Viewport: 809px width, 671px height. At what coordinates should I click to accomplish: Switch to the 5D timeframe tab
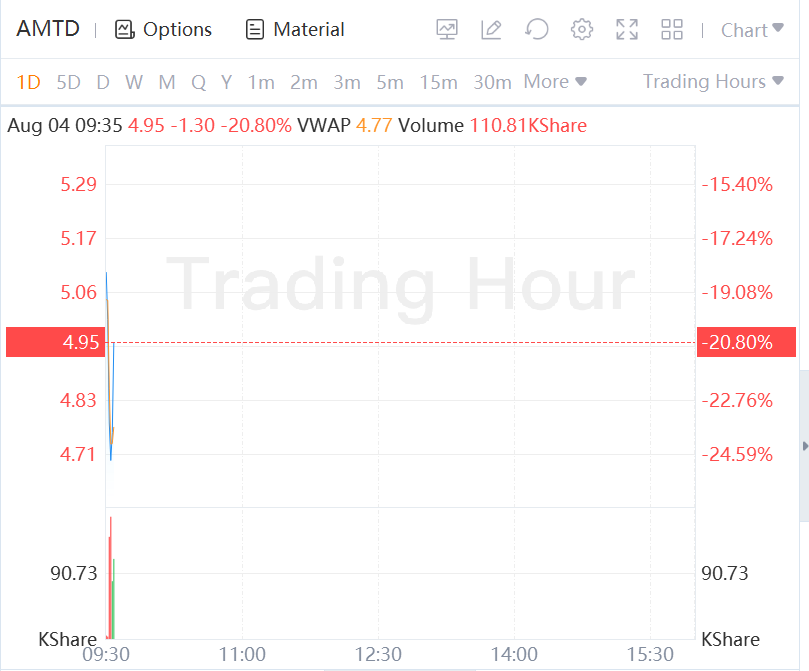69,82
